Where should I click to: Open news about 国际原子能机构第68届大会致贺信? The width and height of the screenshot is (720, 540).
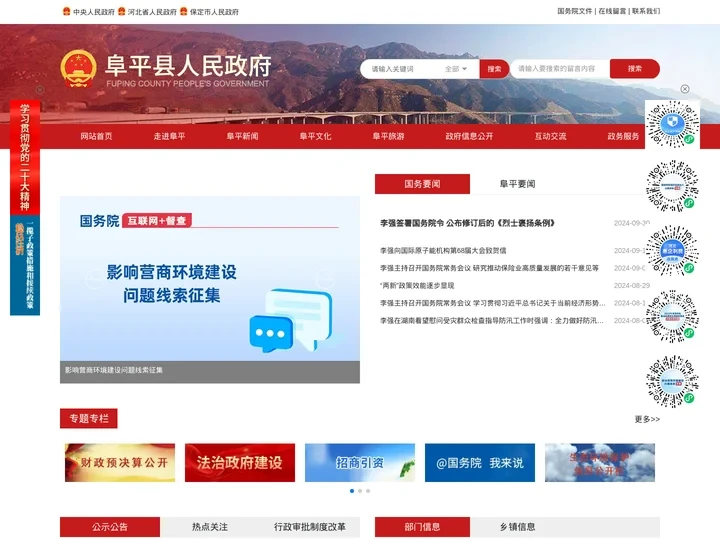[443, 251]
